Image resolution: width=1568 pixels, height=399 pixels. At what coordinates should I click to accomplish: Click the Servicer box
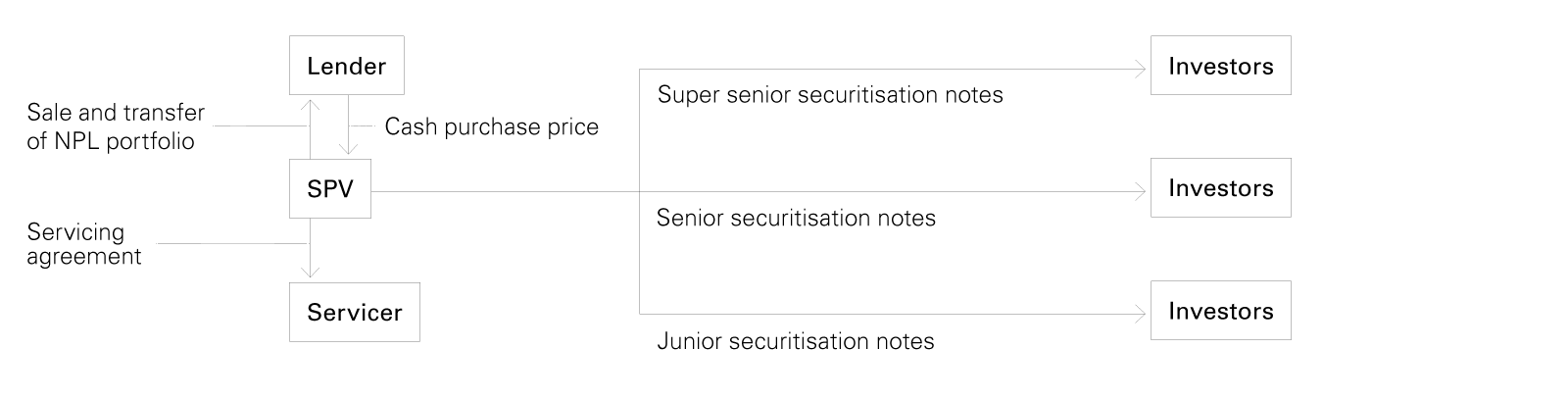coord(354,312)
